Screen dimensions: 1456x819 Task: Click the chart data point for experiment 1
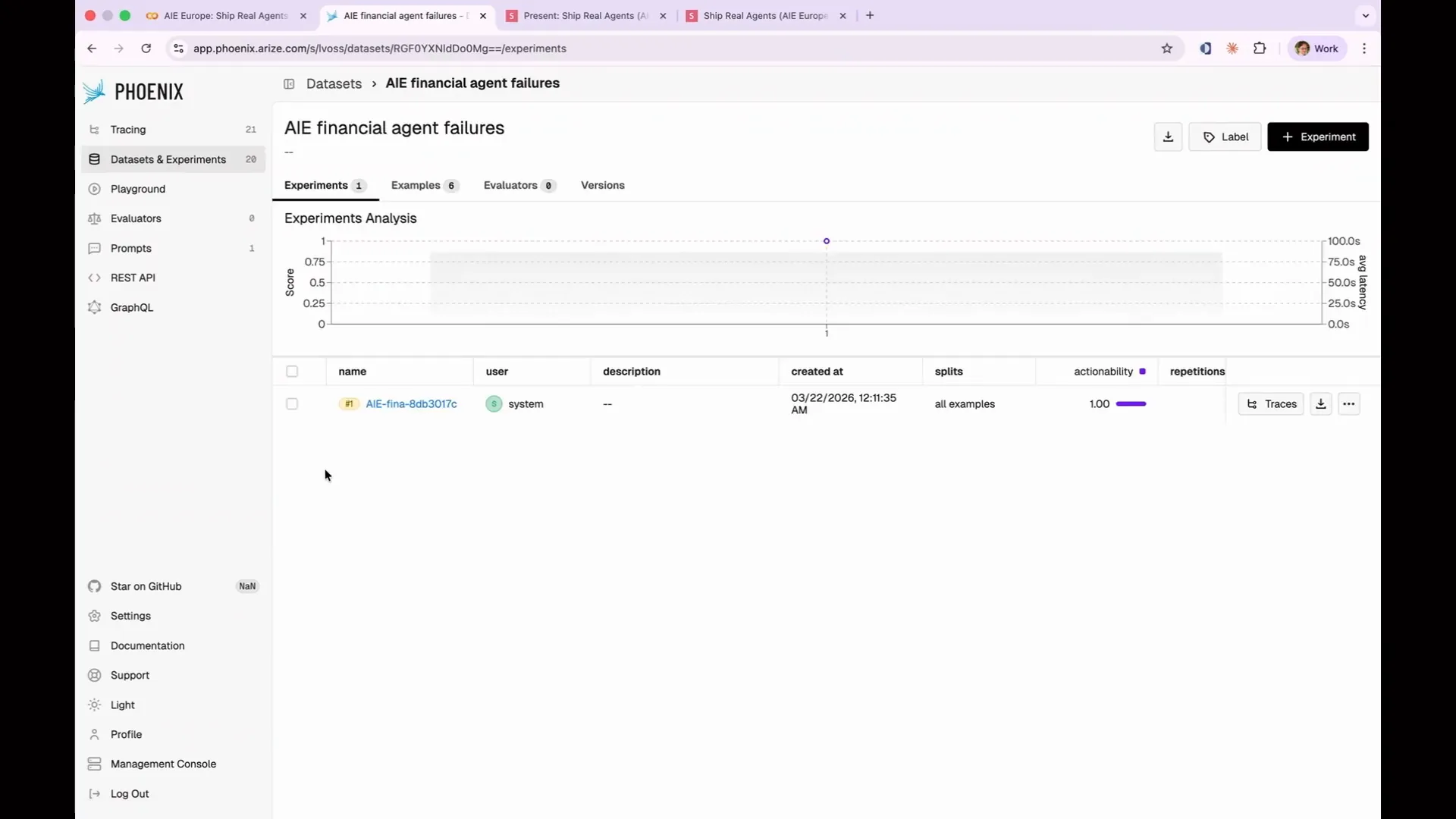pyautogui.click(x=827, y=241)
